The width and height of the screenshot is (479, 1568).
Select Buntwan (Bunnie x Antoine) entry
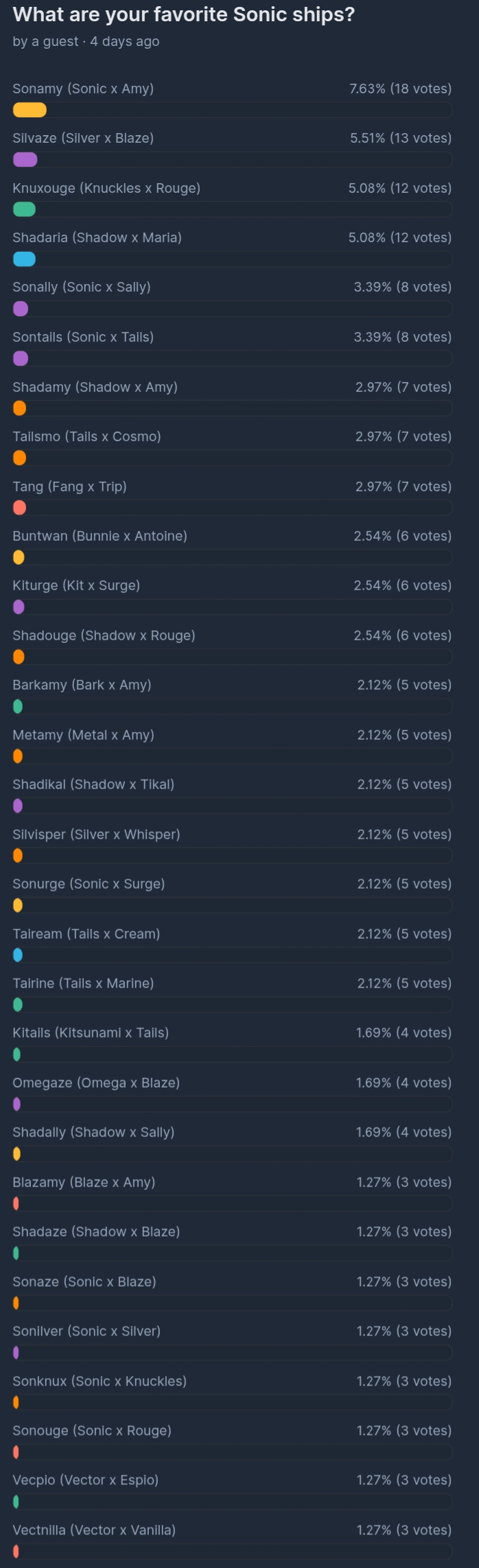coord(100,536)
